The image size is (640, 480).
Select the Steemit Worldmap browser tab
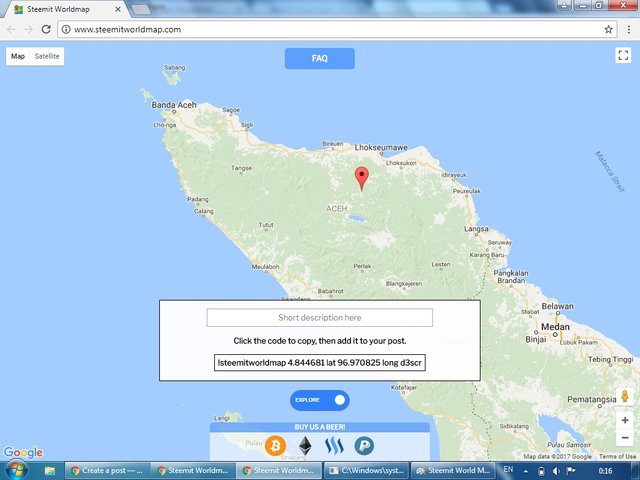[65, 9]
